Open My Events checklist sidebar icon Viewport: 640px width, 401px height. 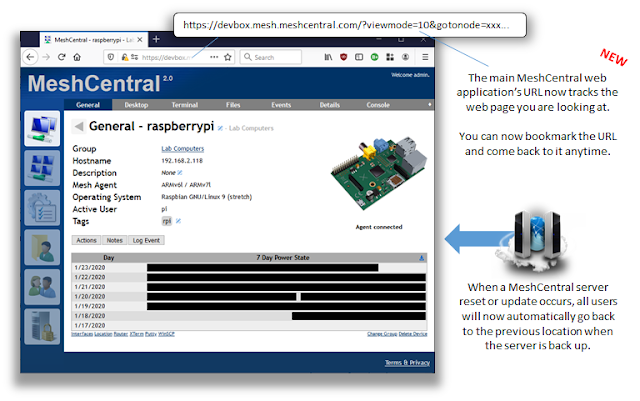click(42, 208)
